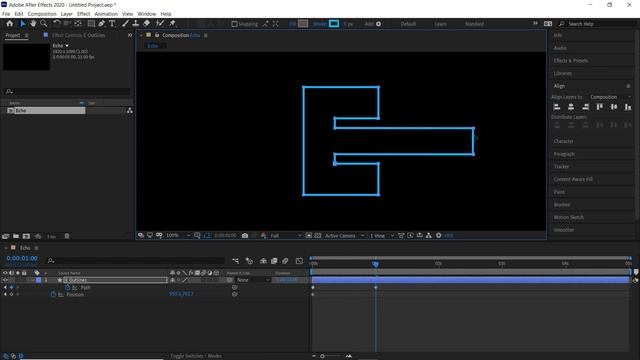The image size is (640, 360).
Task: Select the Selection arrow tool
Action: coord(22,24)
